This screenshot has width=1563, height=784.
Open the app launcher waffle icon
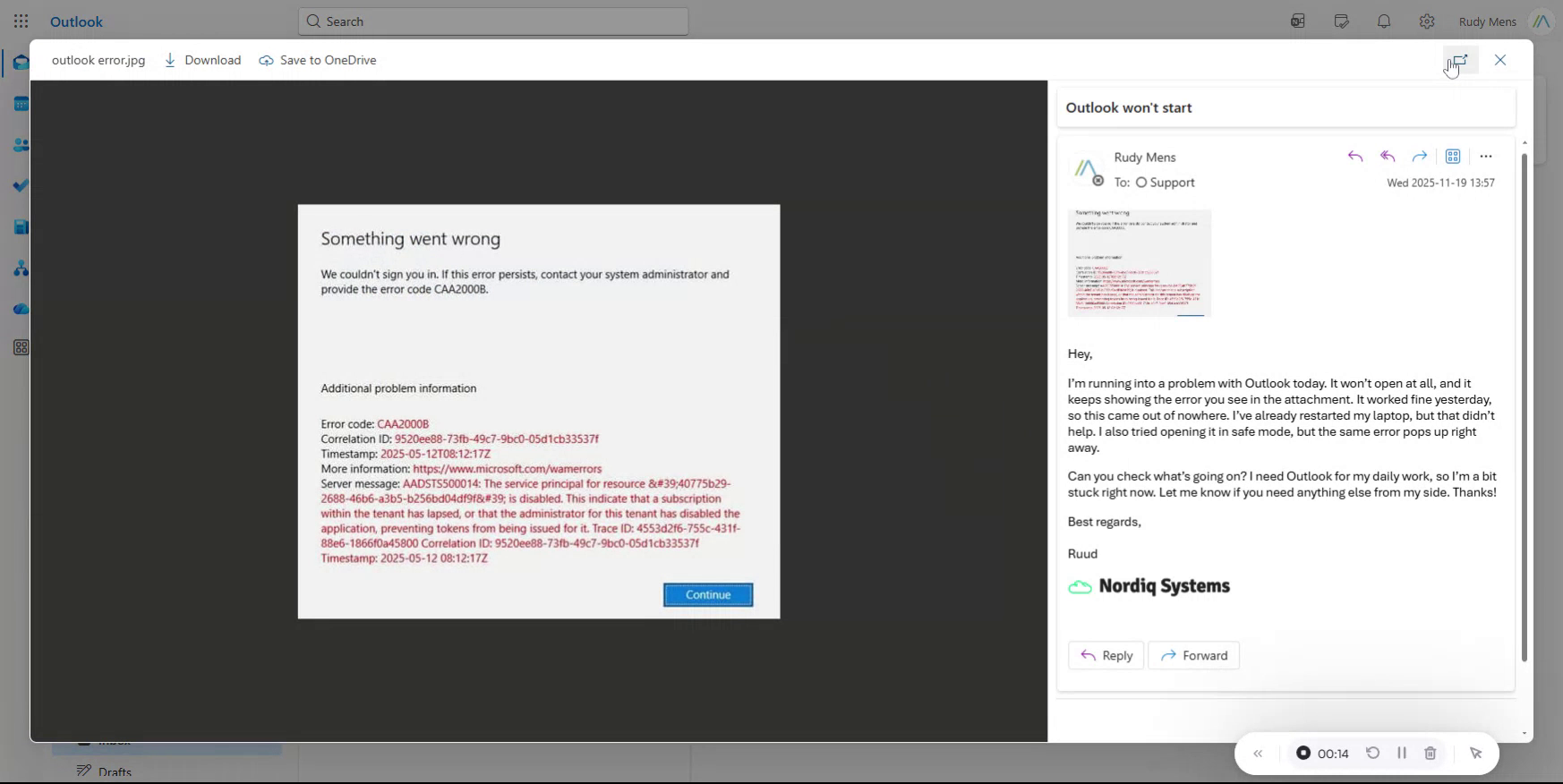click(x=21, y=21)
